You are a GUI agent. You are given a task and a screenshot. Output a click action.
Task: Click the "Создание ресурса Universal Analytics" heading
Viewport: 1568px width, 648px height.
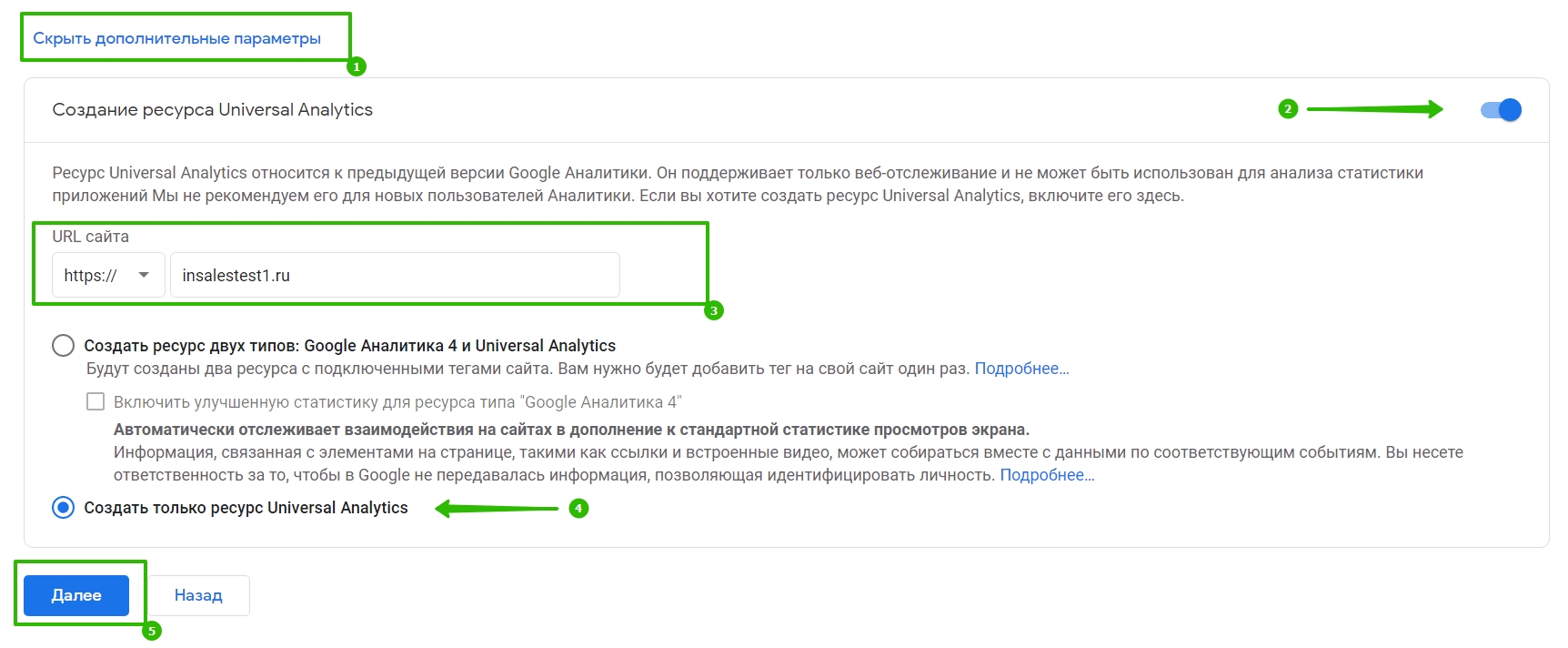[x=213, y=109]
